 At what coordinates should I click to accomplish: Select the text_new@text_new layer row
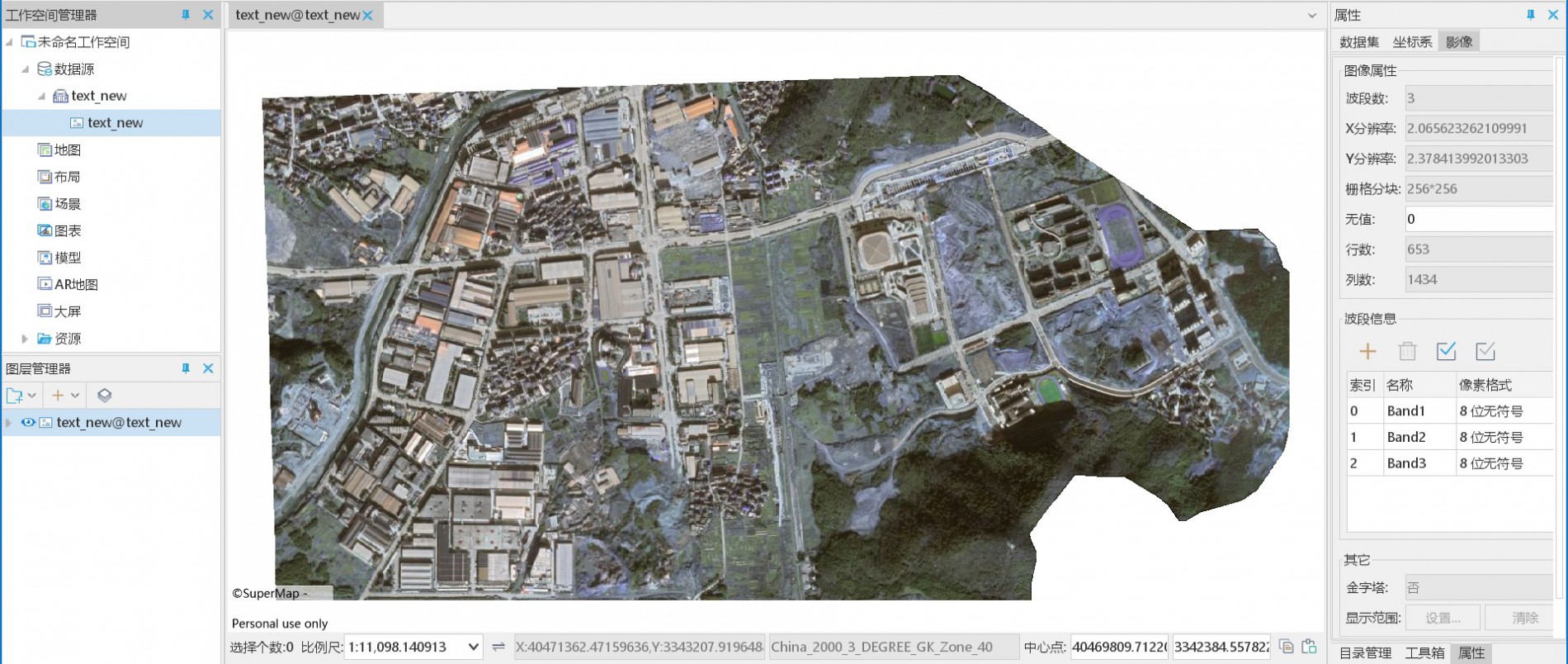tap(111, 422)
